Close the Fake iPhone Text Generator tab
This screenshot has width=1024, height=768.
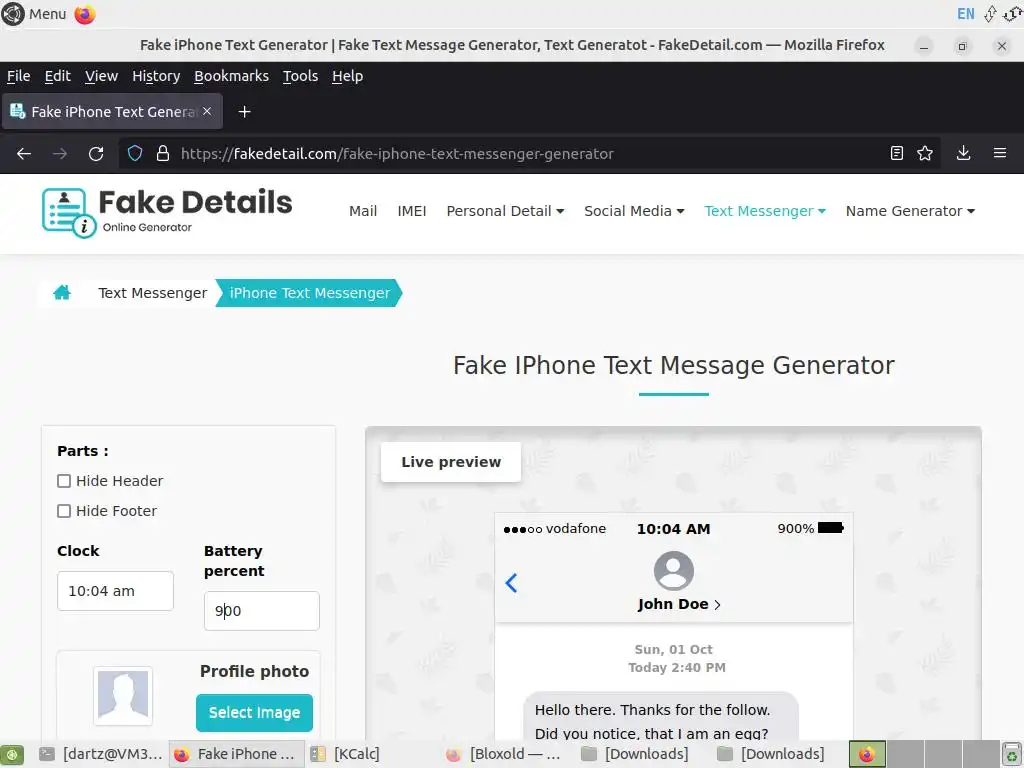click(x=207, y=112)
